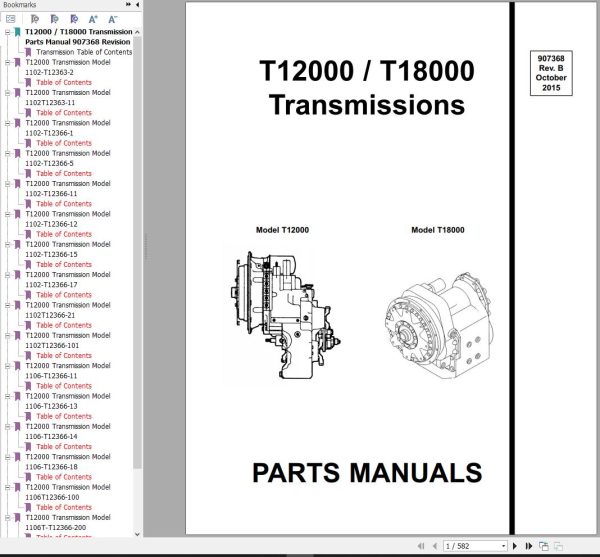This screenshot has height=557, width=600.
Task: Collapse the 1102-T12366-5 bookmark node
Action: pos(7,153)
